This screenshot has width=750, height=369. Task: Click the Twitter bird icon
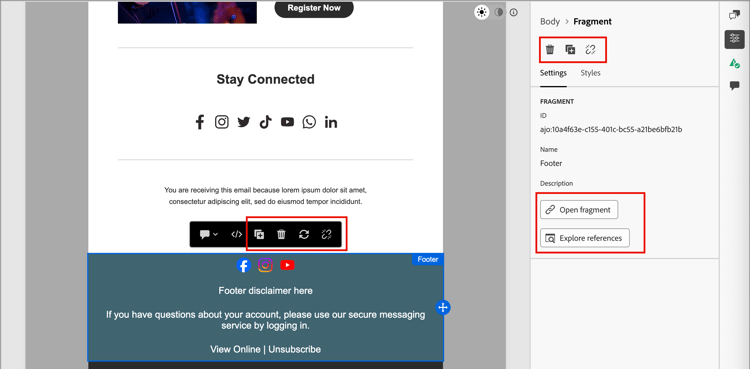(x=243, y=122)
